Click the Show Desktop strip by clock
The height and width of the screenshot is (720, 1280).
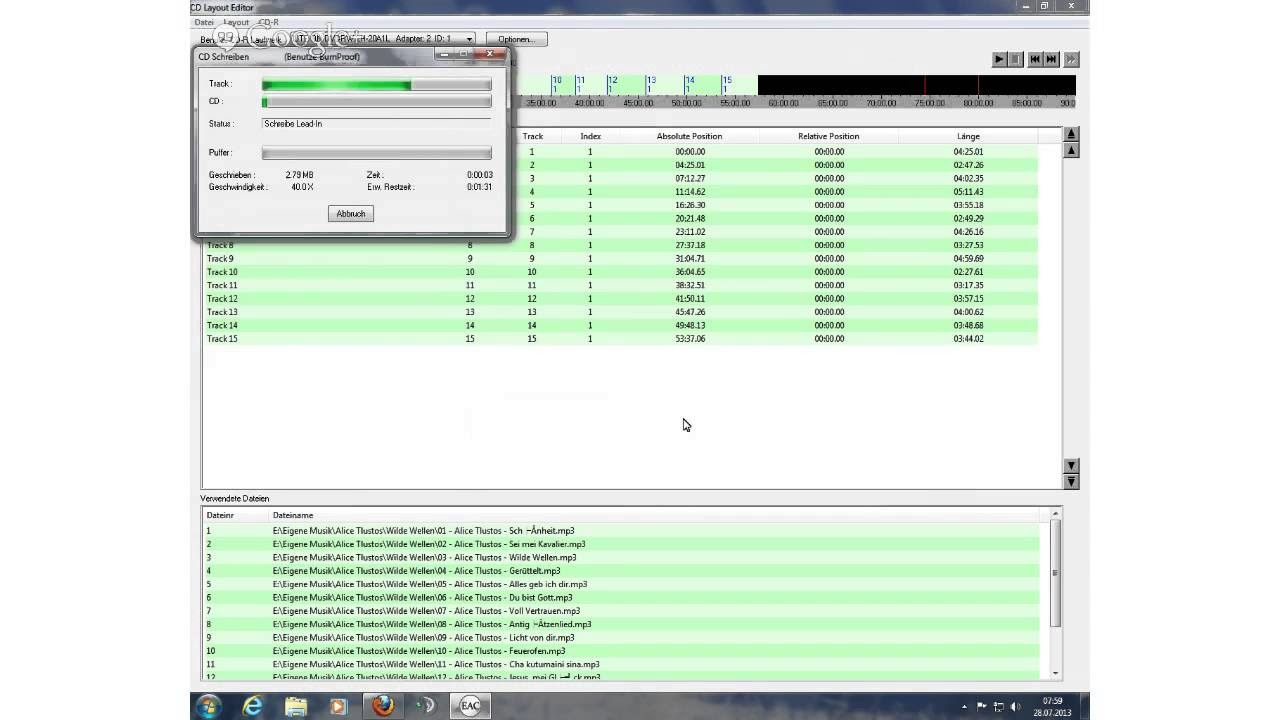(1085, 706)
